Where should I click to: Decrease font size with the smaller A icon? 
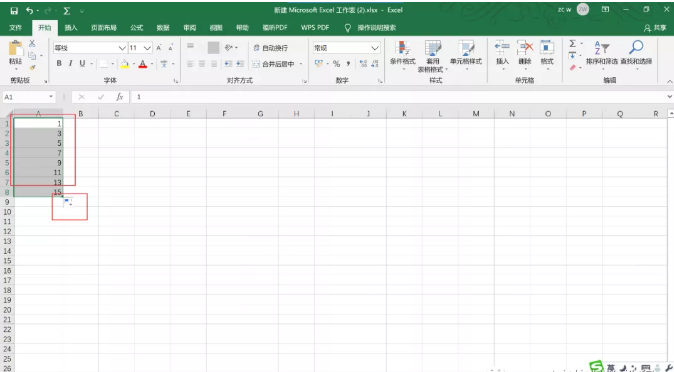point(171,48)
